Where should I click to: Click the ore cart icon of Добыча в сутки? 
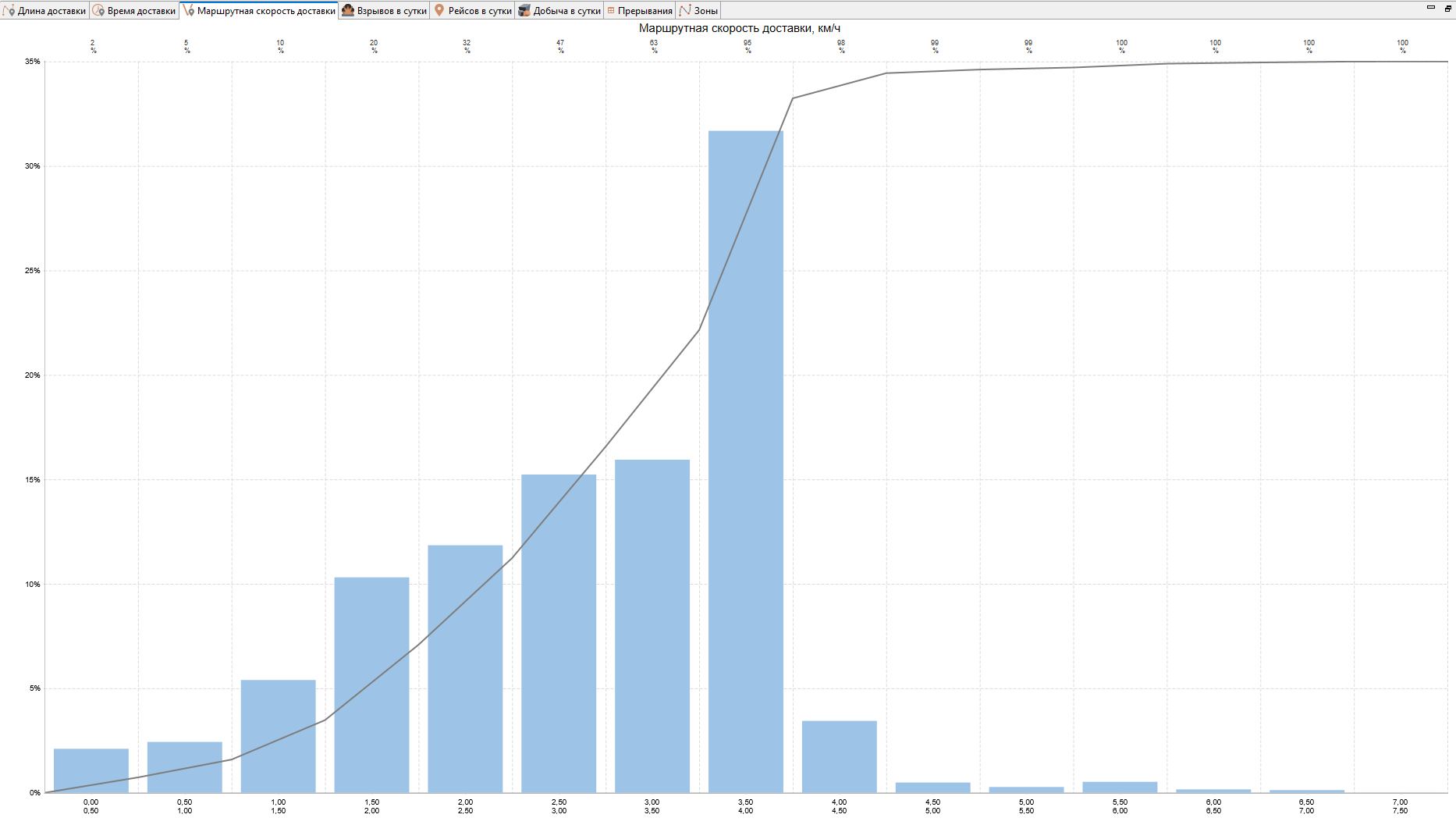(524, 10)
